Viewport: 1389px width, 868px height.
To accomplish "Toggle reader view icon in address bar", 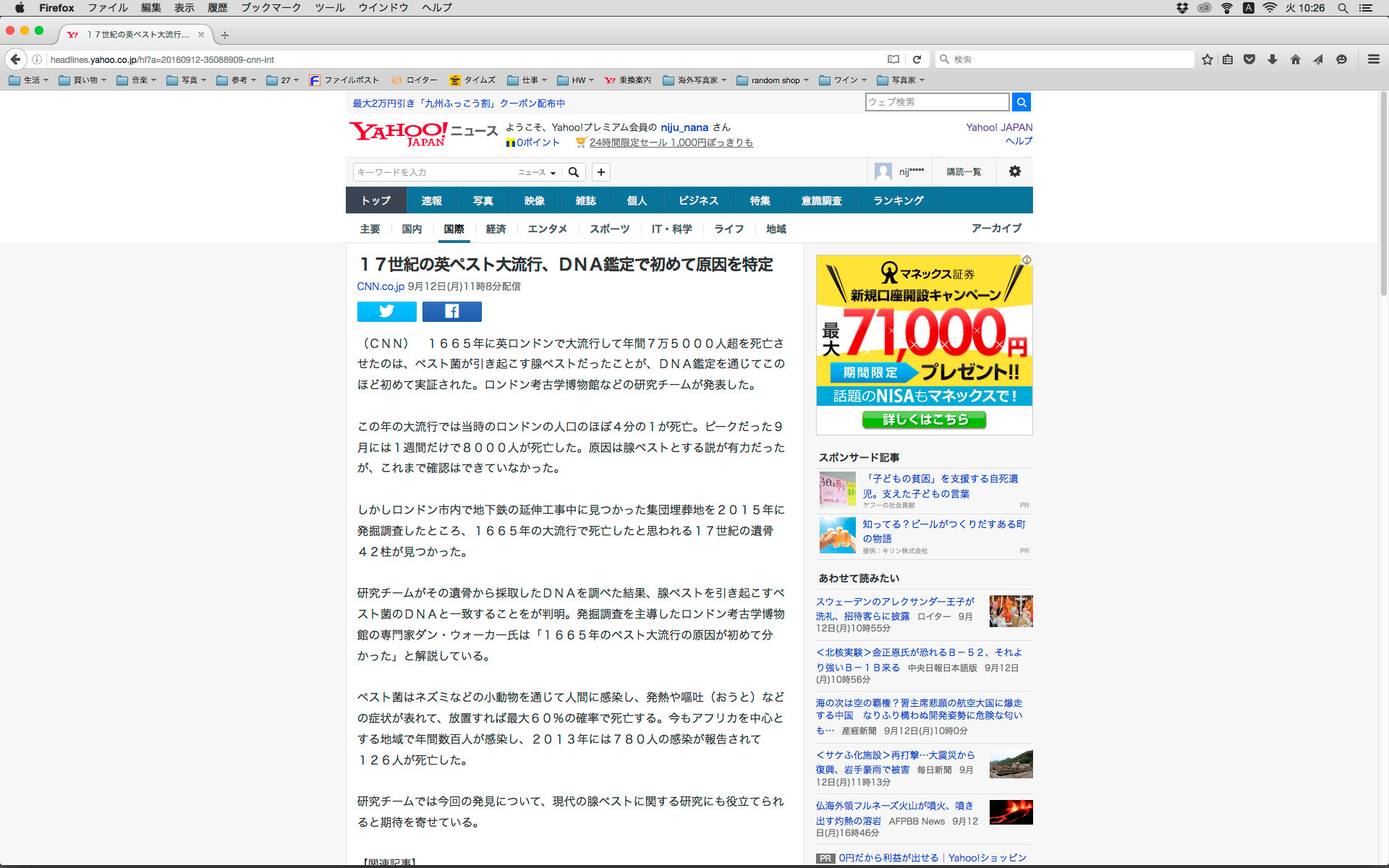I will tap(893, 59).
